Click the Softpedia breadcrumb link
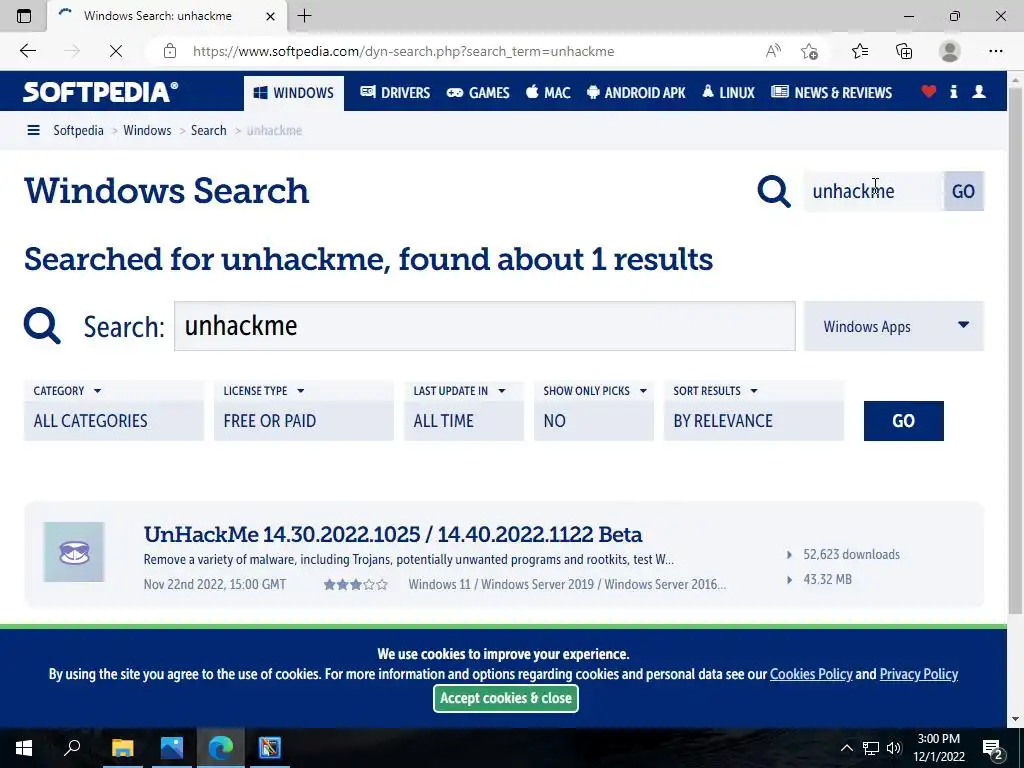Viewport: 1024px width, 768px height. 78,131
